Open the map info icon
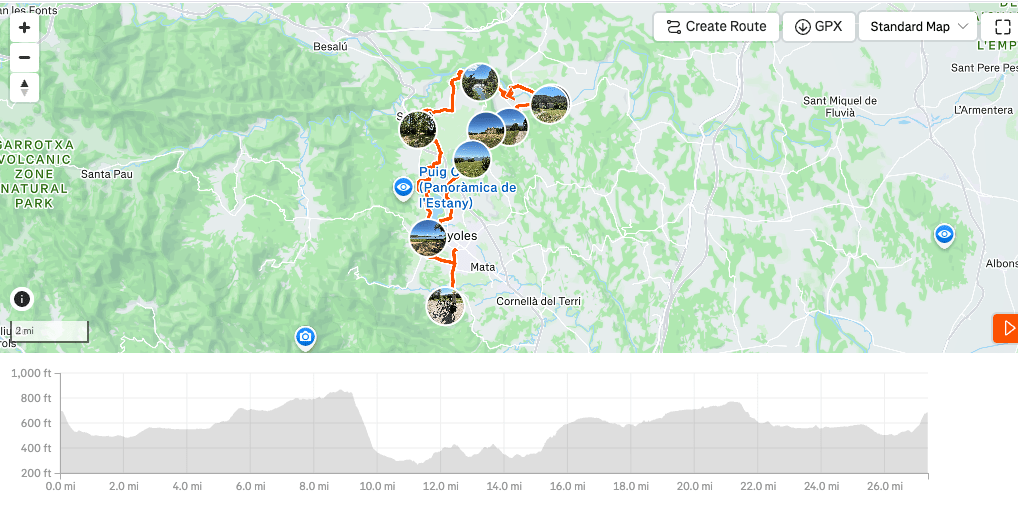Viewport: 1018px width, 511px height. coord(22,298)
